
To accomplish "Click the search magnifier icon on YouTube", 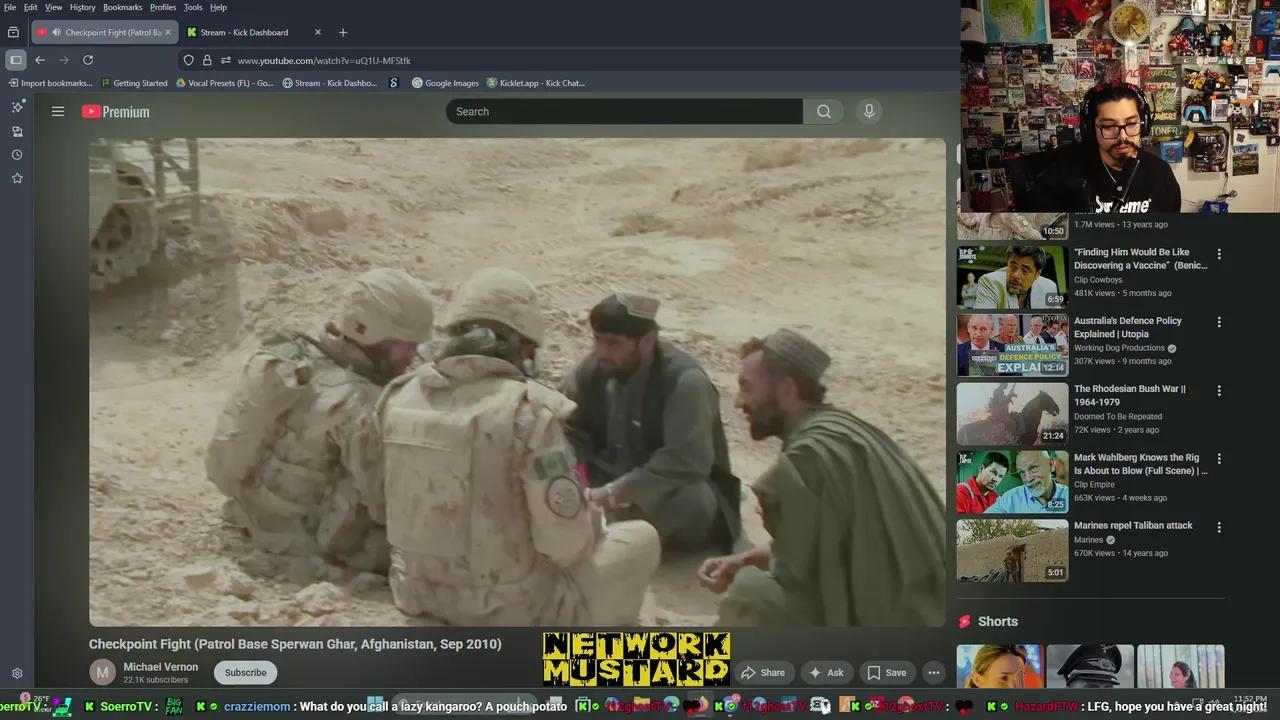I will pyautogui.click(x=822, y=111).
